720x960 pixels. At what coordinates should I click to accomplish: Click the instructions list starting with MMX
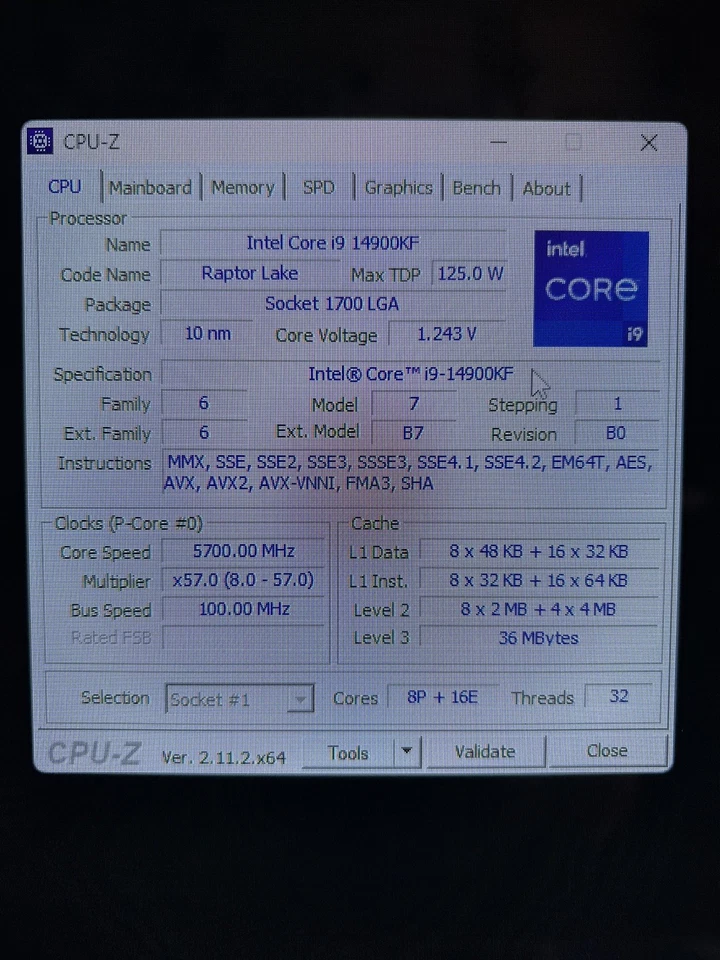point(410,472)
